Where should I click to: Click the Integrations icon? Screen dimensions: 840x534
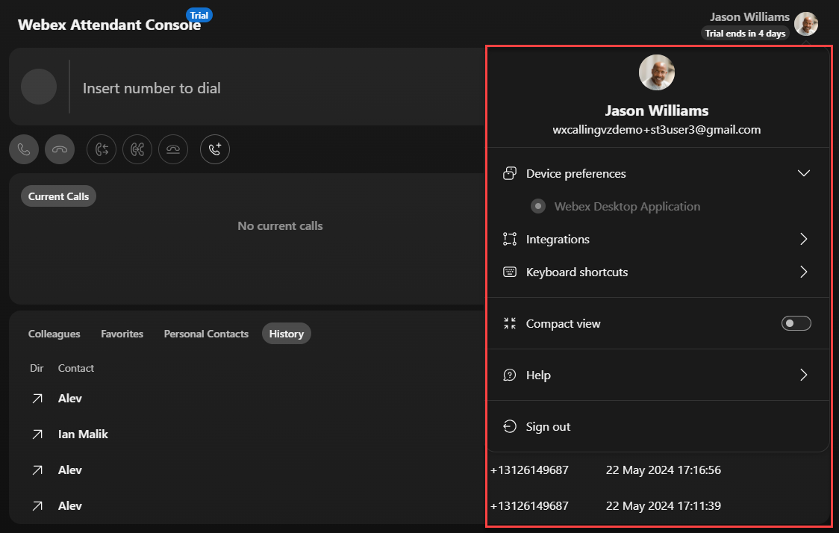coord(509,239)
